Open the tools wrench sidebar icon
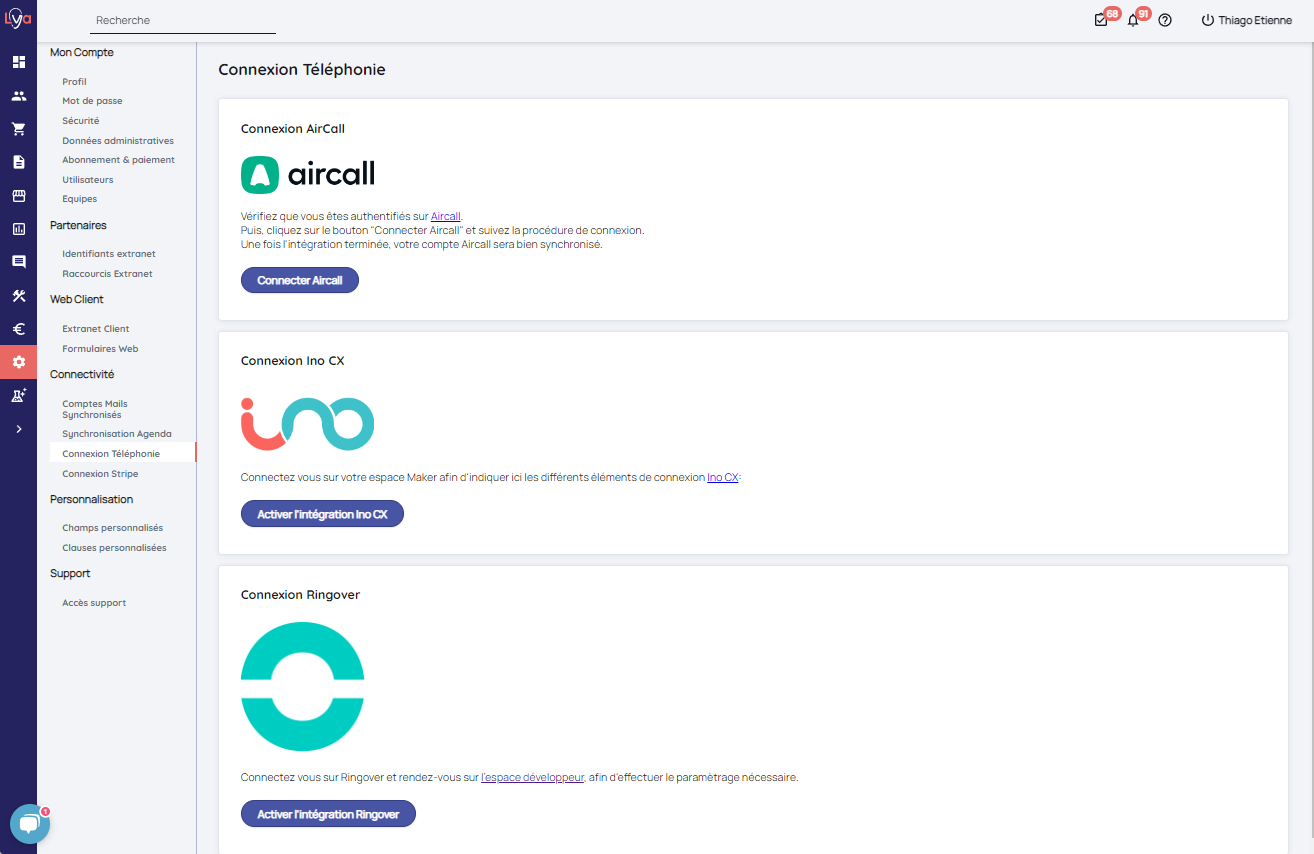This screenshot has width=1314, height=854. tap(18, 296)
